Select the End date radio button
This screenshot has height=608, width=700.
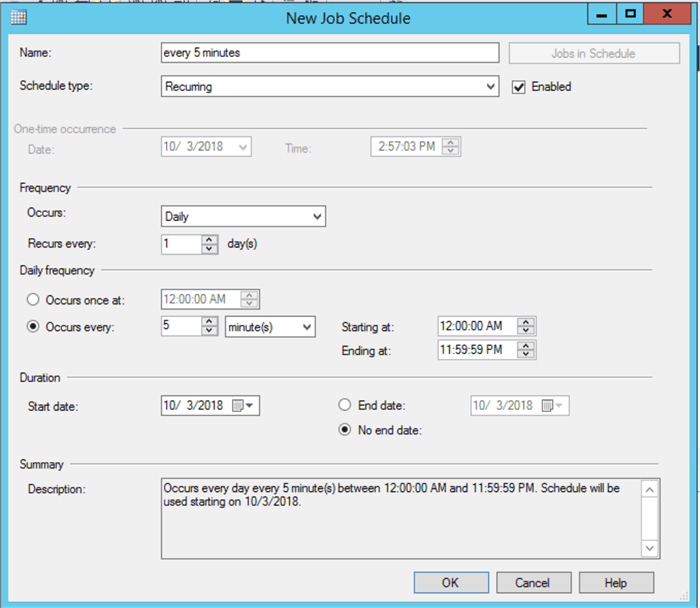346,405
